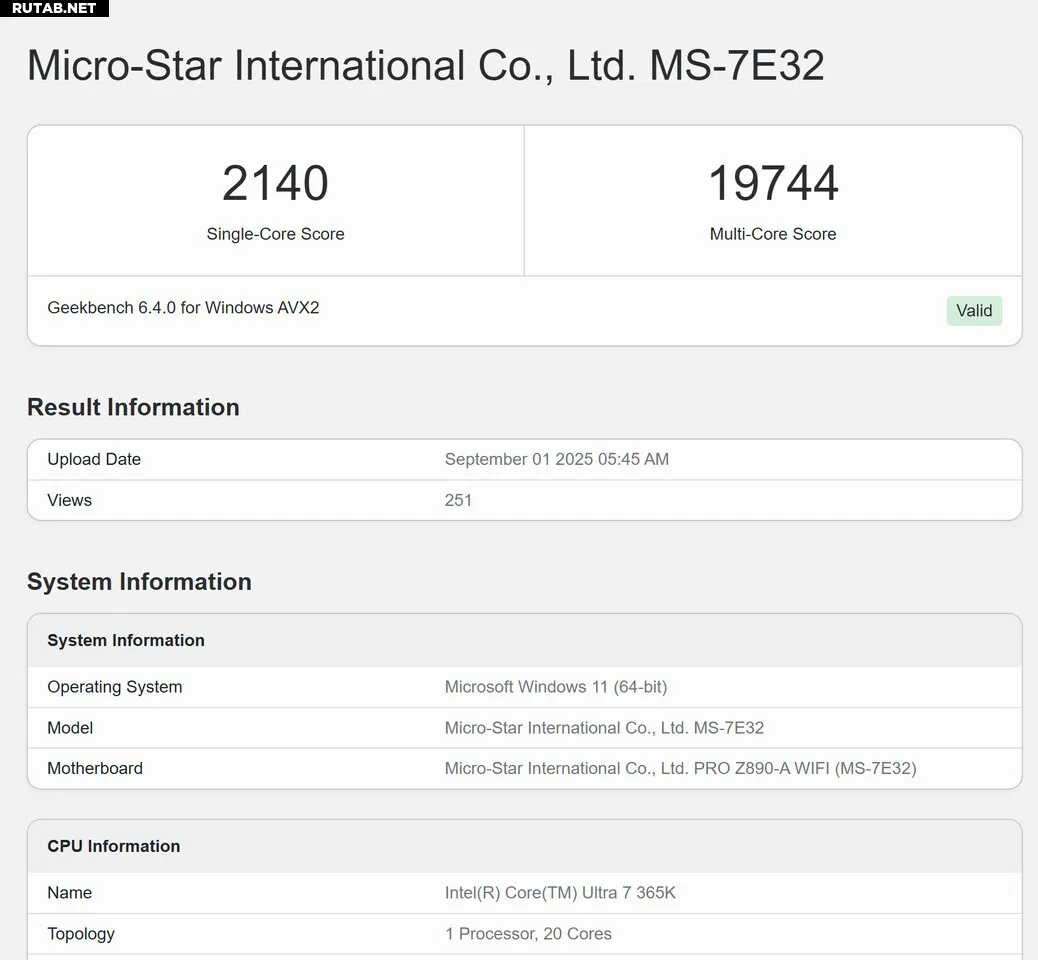Screen dimensions: 1038x960
Task: Click the Views label
Action: click(70, 501)
